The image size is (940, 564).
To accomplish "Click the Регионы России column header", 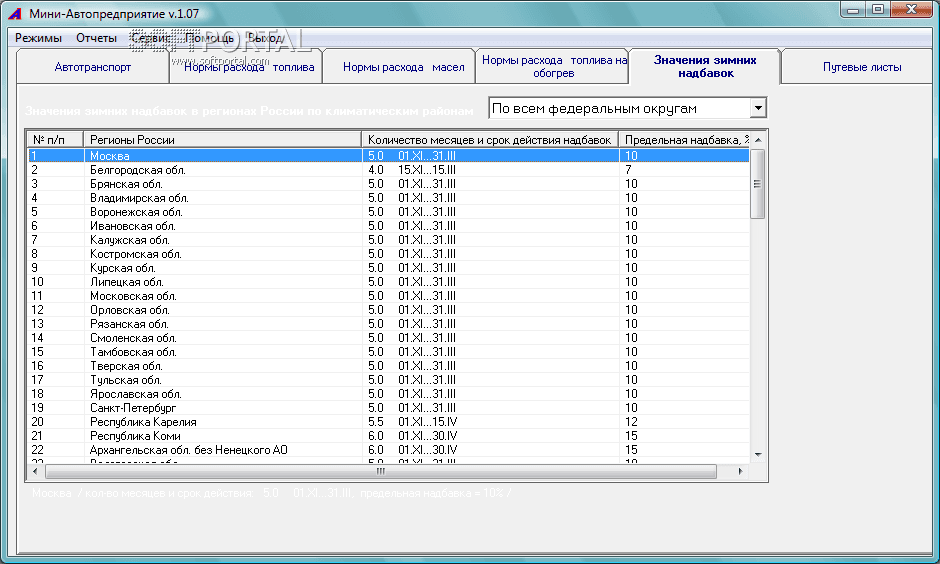I will 222,140.
